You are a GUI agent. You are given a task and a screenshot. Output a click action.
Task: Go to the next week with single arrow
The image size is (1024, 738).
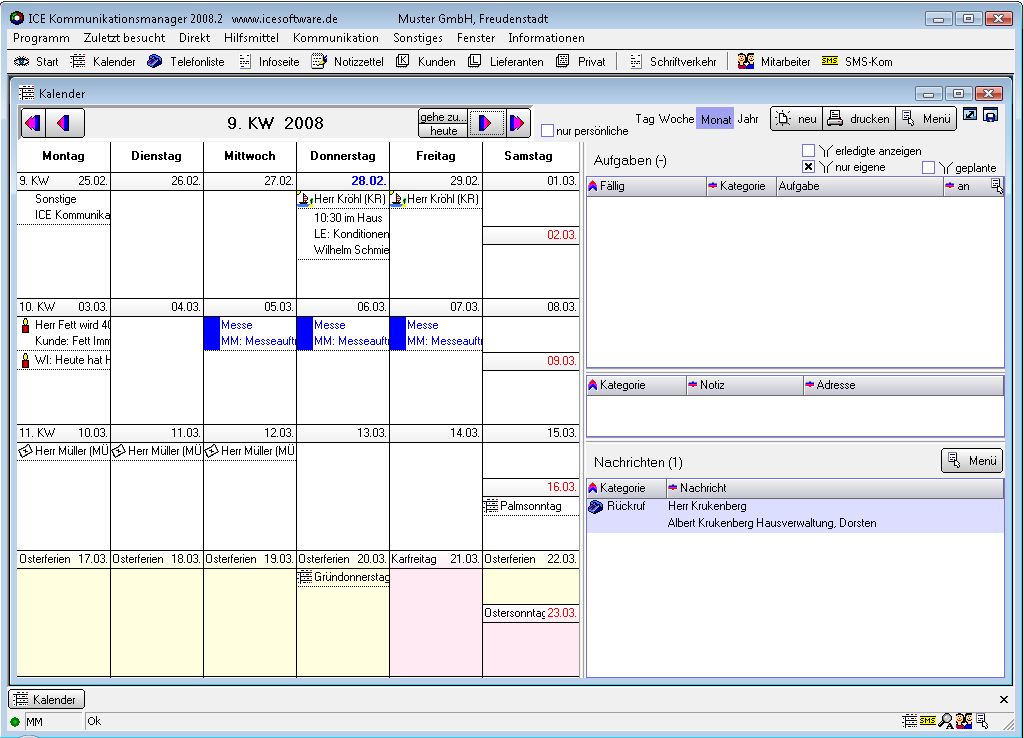point(486,123)
